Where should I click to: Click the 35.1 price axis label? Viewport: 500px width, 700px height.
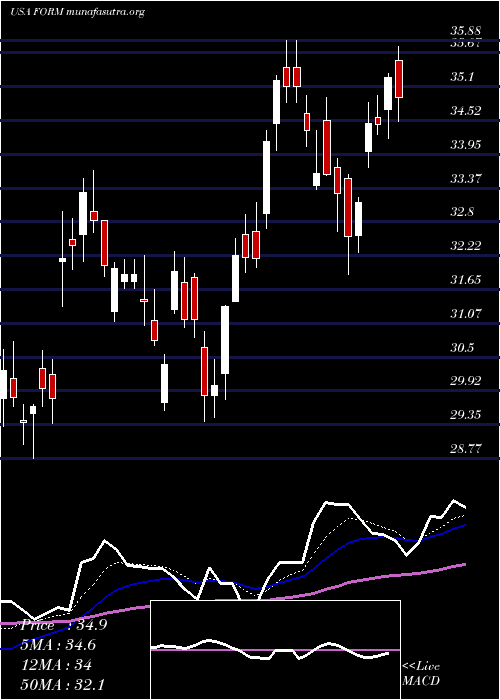click(x=461, y=77)
